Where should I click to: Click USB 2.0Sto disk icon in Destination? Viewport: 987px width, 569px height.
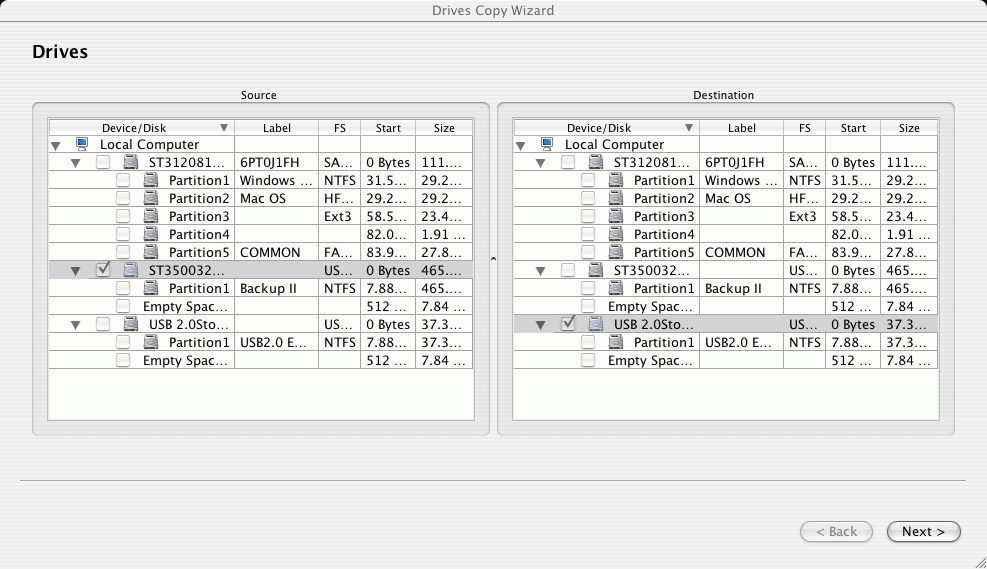[595, 324]
